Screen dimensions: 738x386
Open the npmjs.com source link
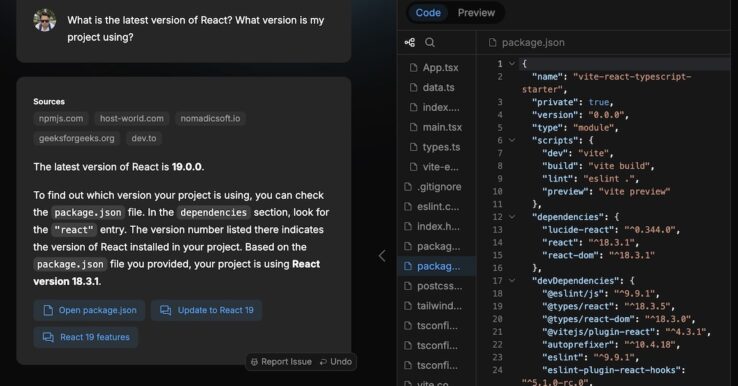61,119
